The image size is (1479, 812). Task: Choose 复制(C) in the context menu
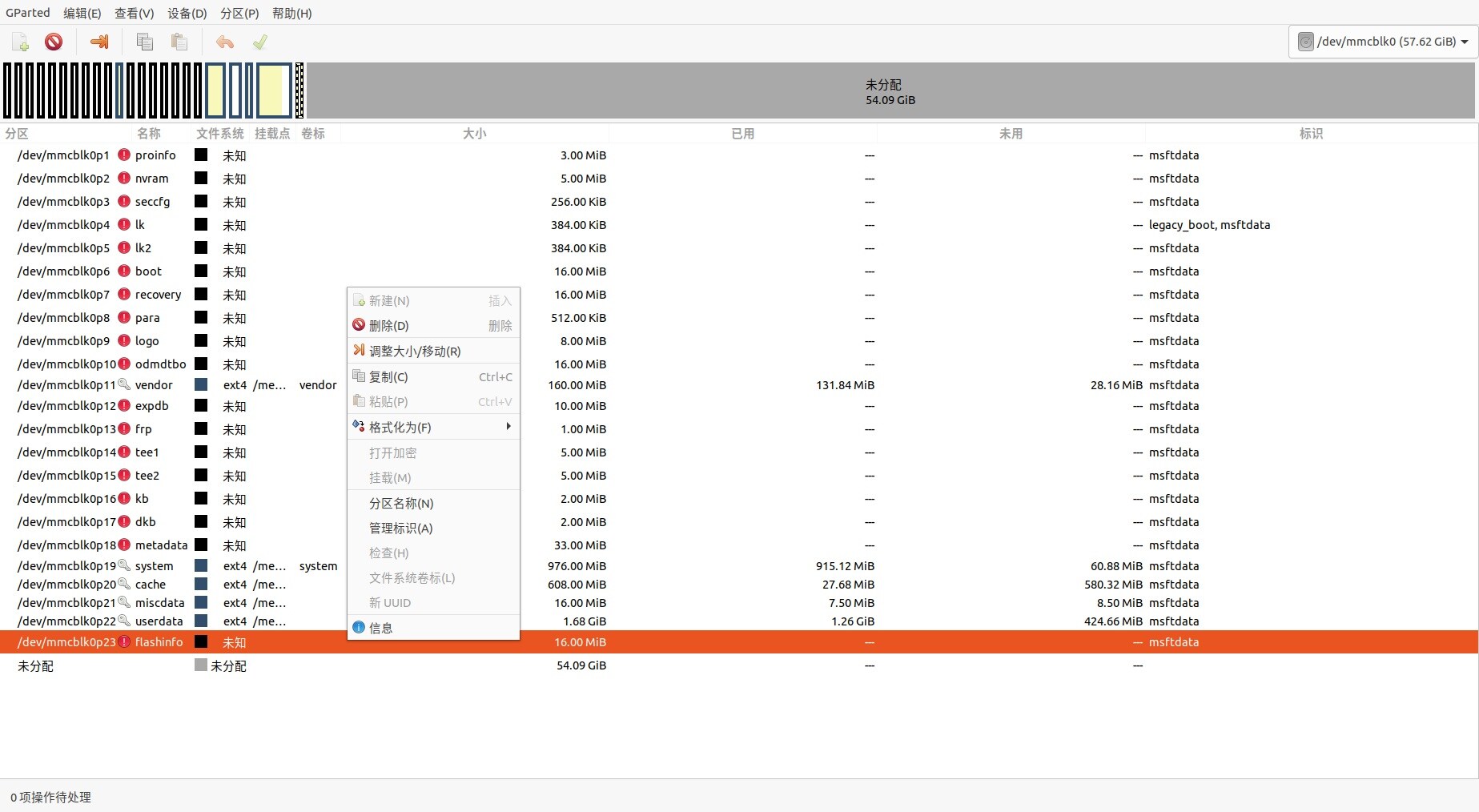[x=433, y=376]
